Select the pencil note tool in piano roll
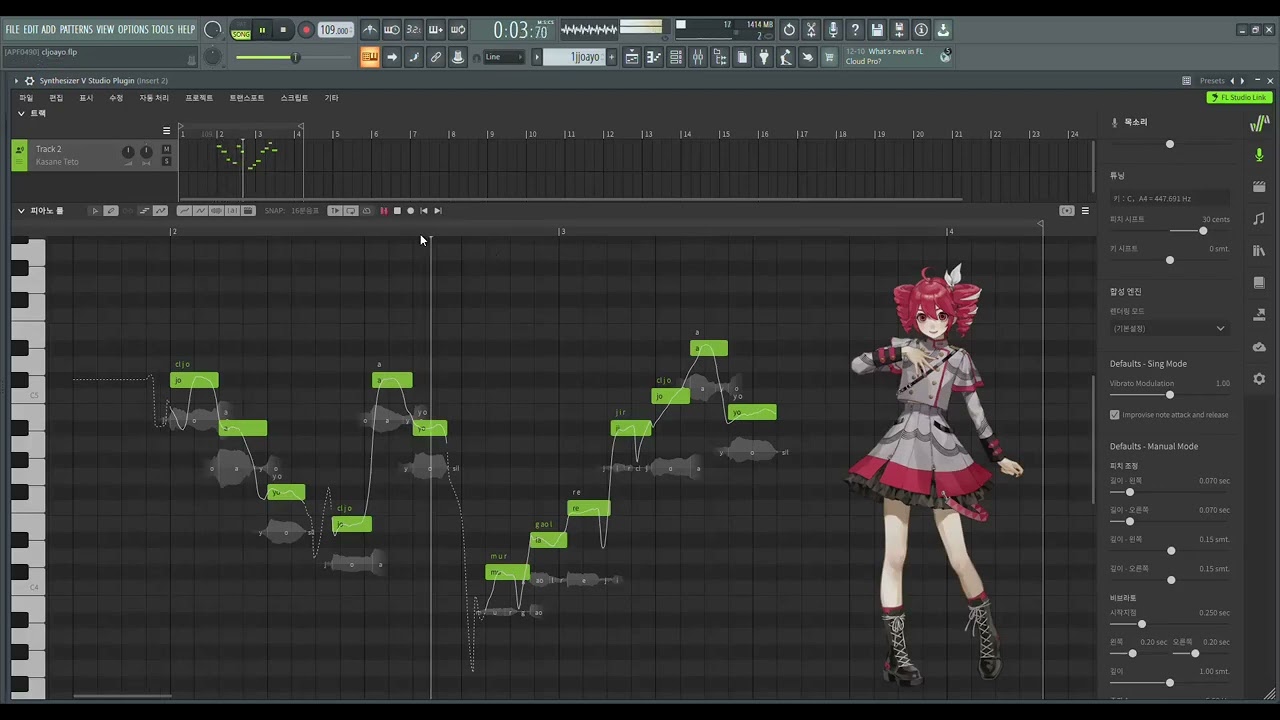This screenshot has width=1280, height=720. (x=111, y=211)
